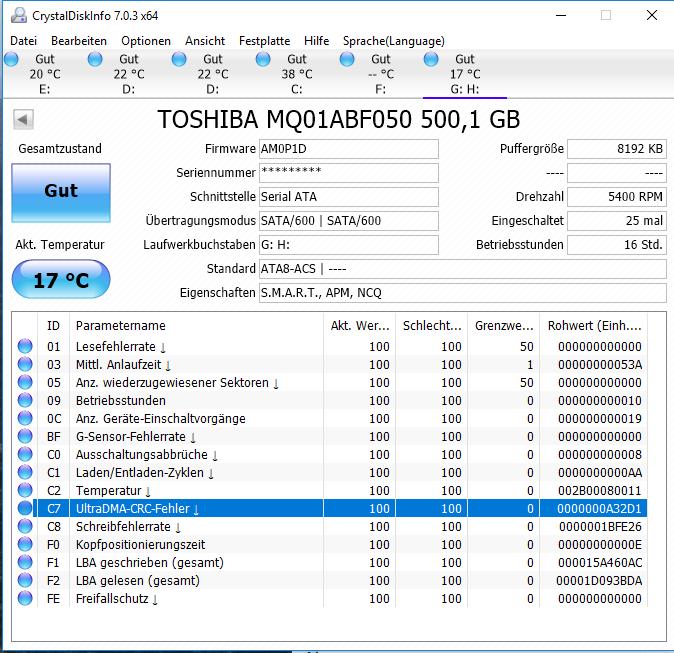Click the CrystalDiskInfo app icon in title bar
This screenshot has width=674, height=653.
[19, 15]
